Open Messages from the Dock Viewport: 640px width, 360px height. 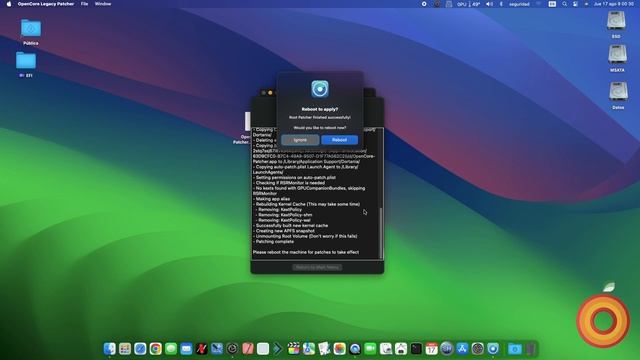[171, 349]
